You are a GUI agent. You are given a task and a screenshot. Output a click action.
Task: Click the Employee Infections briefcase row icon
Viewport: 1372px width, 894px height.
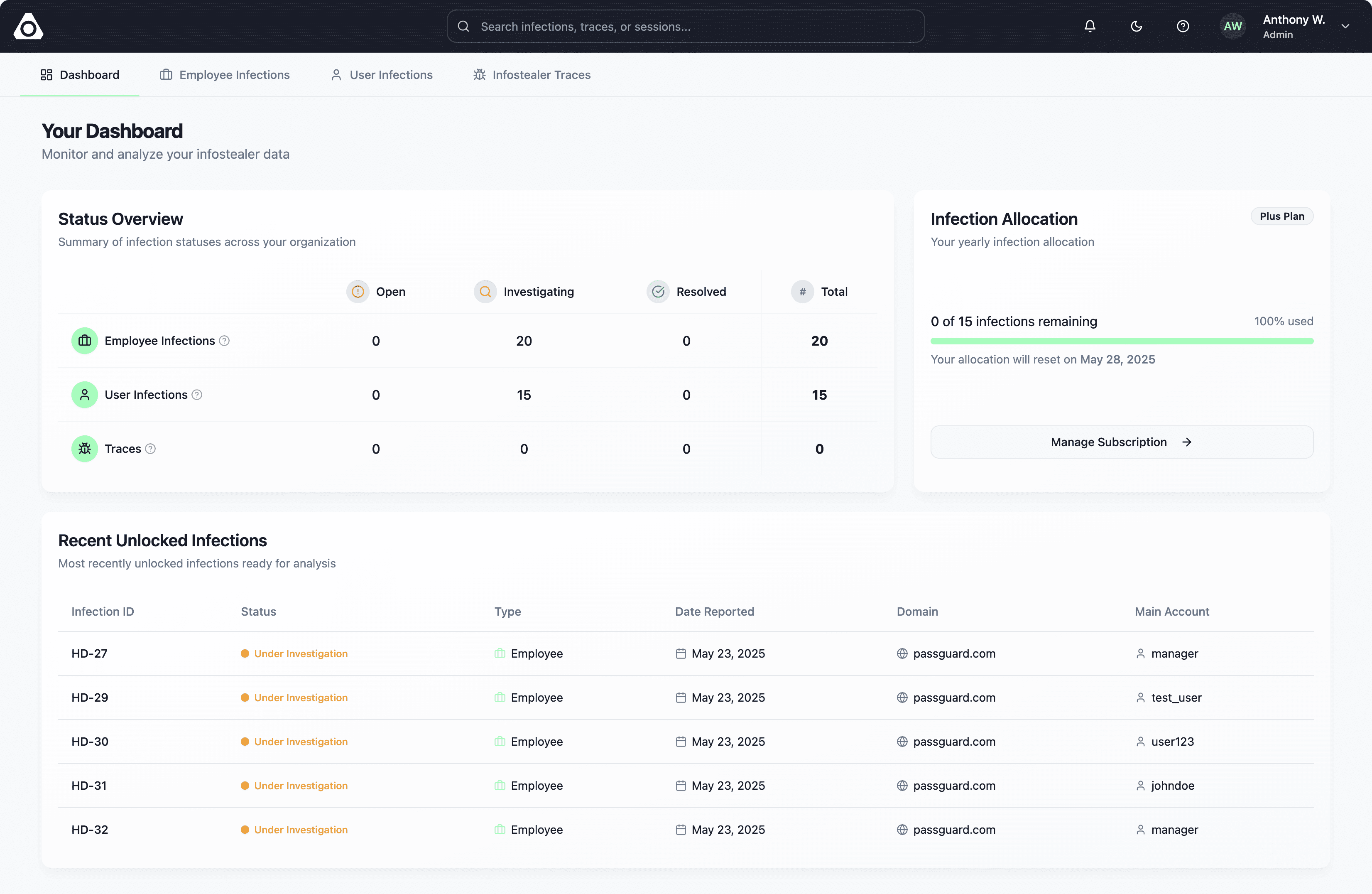[85, 341]
